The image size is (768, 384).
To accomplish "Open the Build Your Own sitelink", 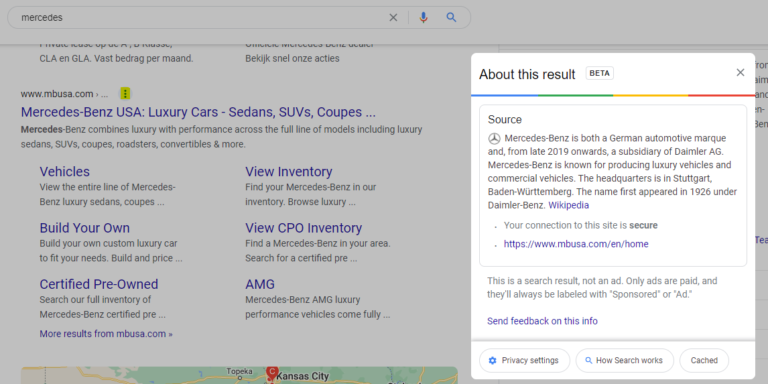I will (85, 228).
